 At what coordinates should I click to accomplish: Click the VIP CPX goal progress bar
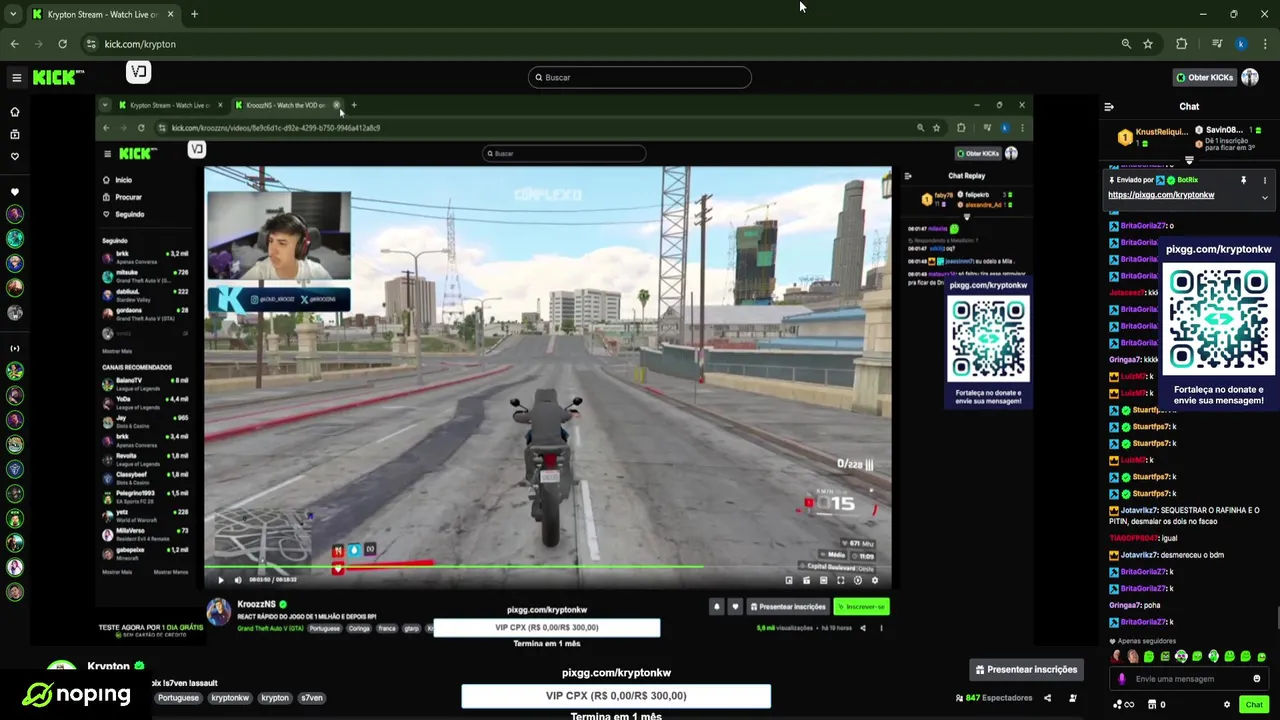(x=616, y=696)
